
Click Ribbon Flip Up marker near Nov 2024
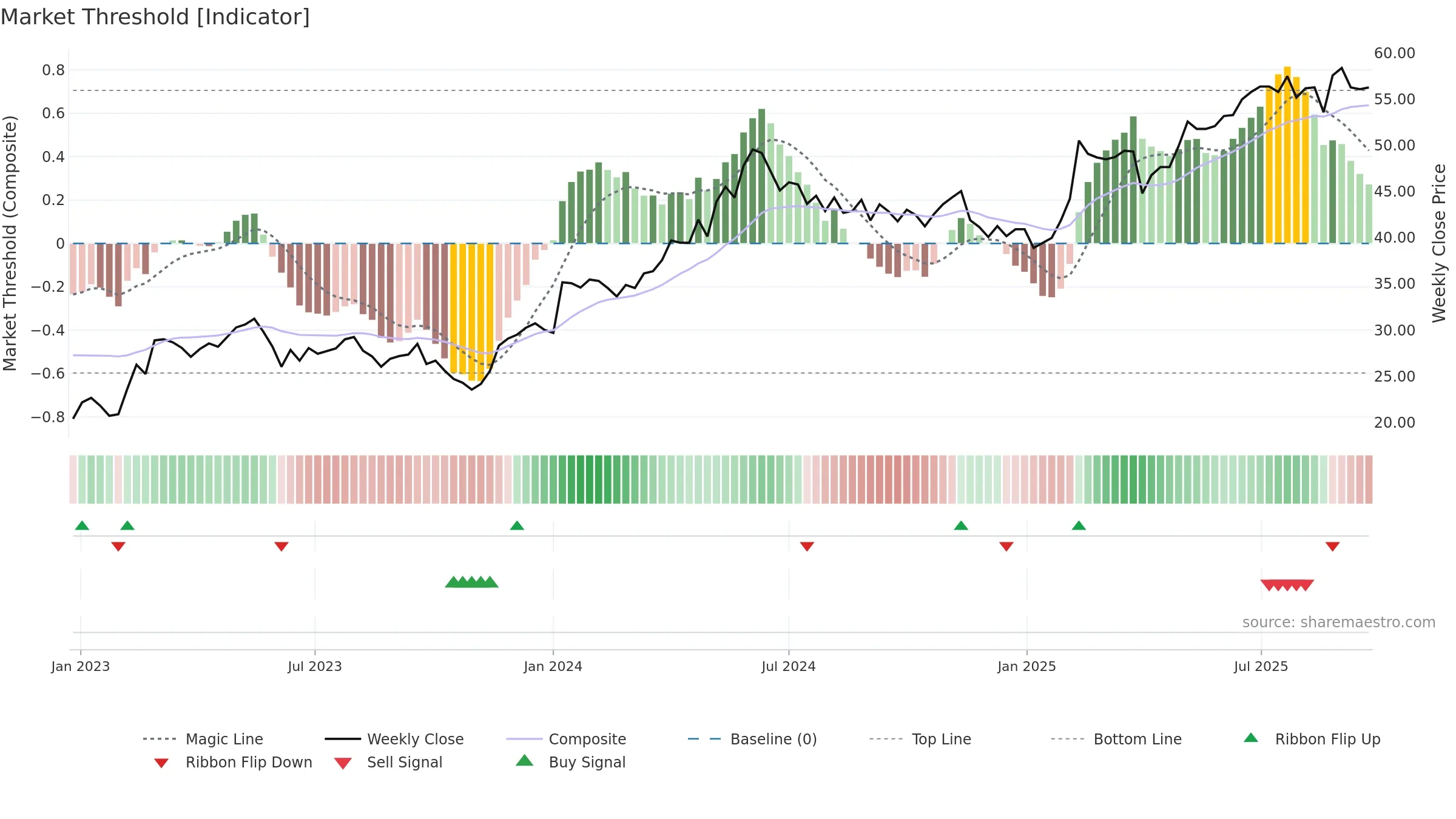click(961, 525)
